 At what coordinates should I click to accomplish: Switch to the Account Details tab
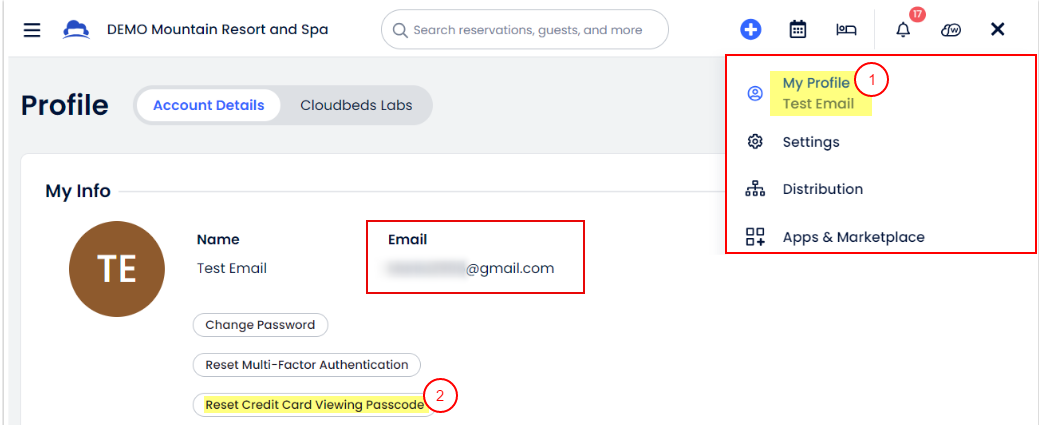click(208, 105)
